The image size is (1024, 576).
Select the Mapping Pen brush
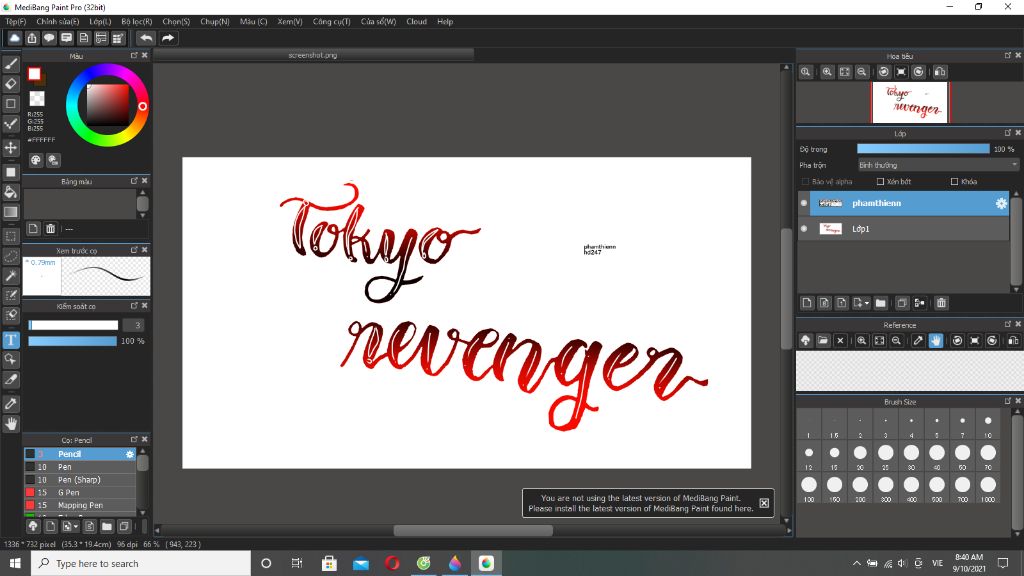(x=80, y=505)
